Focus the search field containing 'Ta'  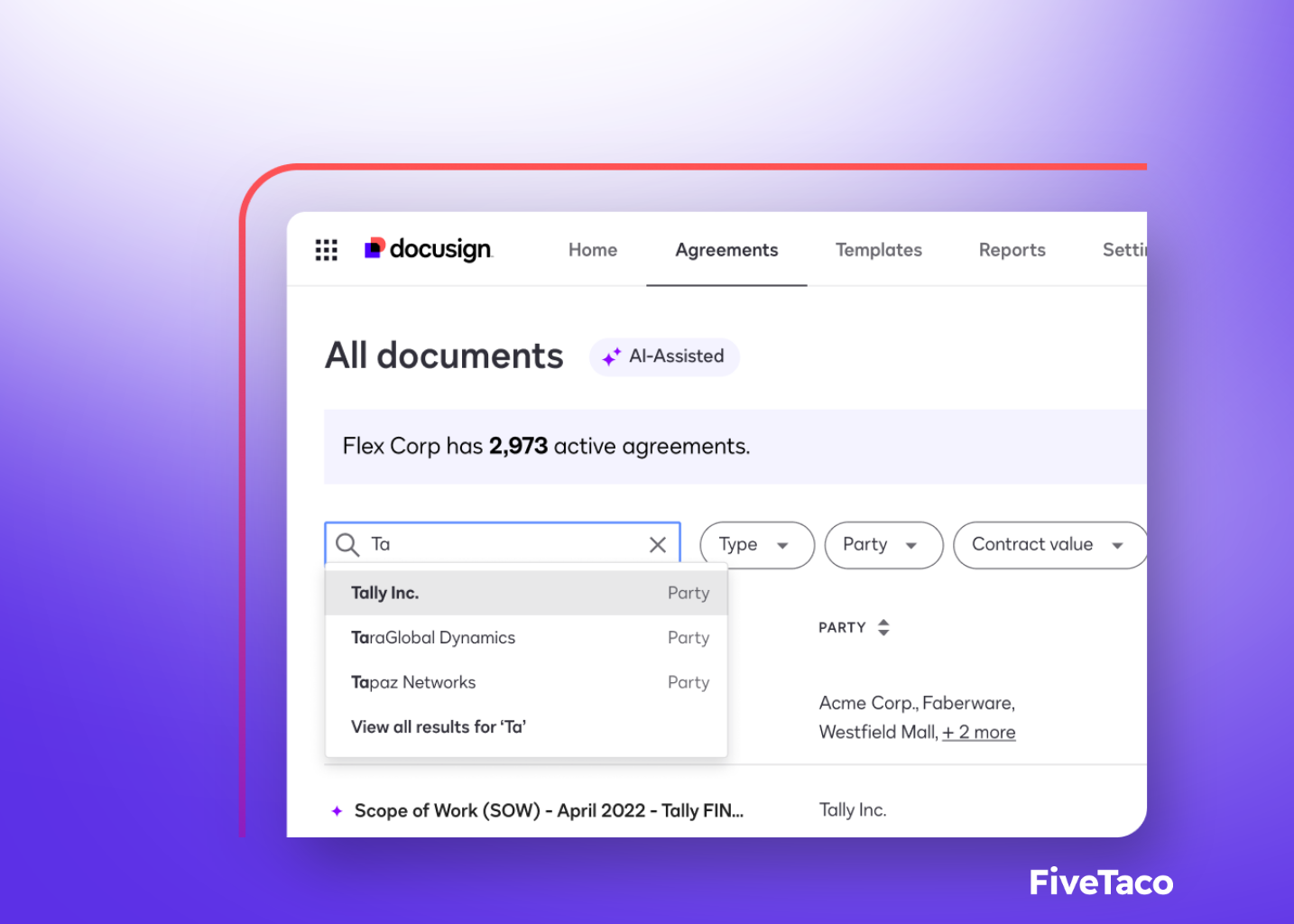point(503,544)
